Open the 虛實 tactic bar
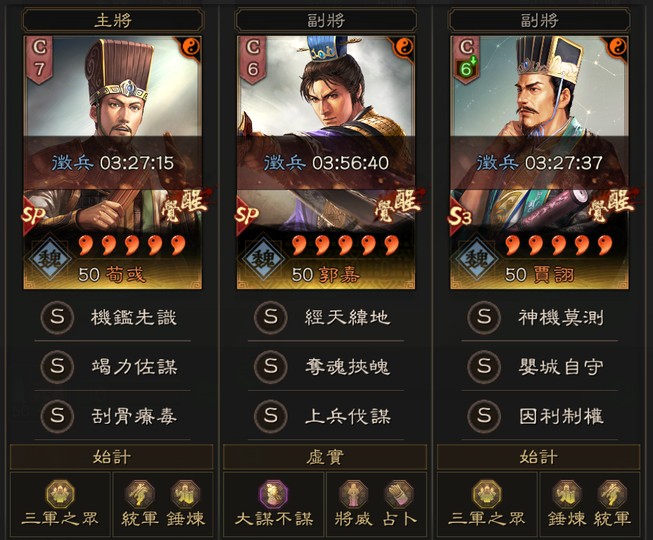This screenshot has height=540, width=653. tap(325, 457)
